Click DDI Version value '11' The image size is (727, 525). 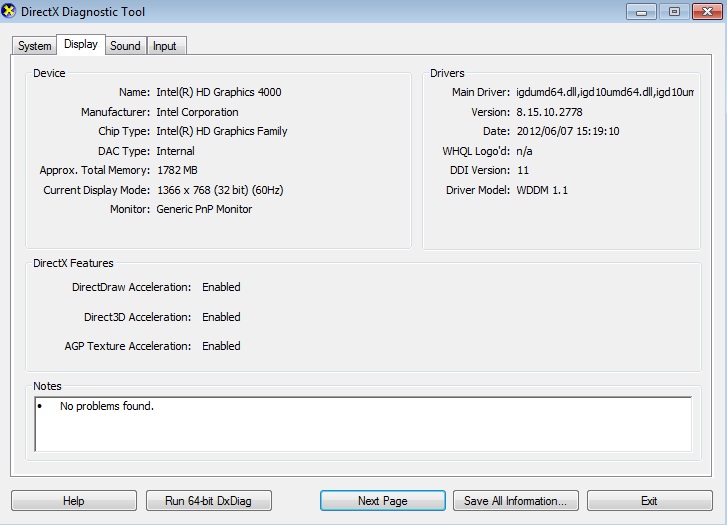click(x=523, y=170)
